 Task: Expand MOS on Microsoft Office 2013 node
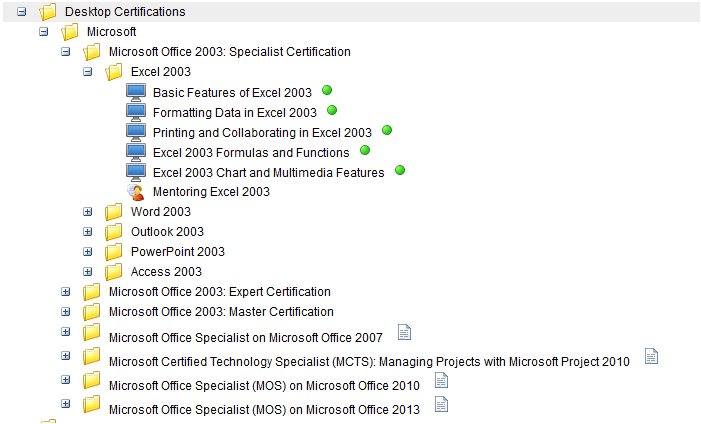[66, 404]
